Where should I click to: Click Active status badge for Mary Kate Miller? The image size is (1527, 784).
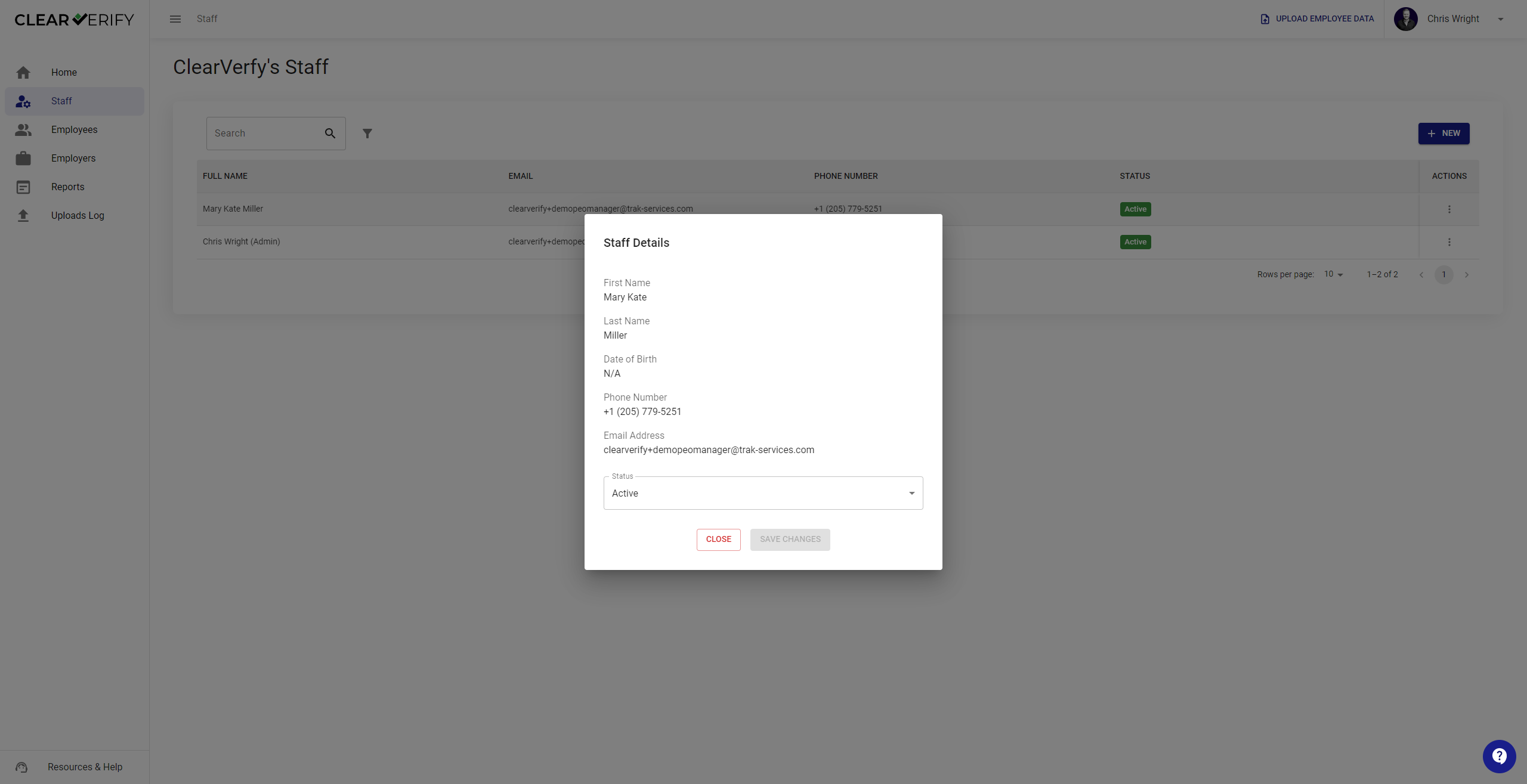[x=1136, y=209]
